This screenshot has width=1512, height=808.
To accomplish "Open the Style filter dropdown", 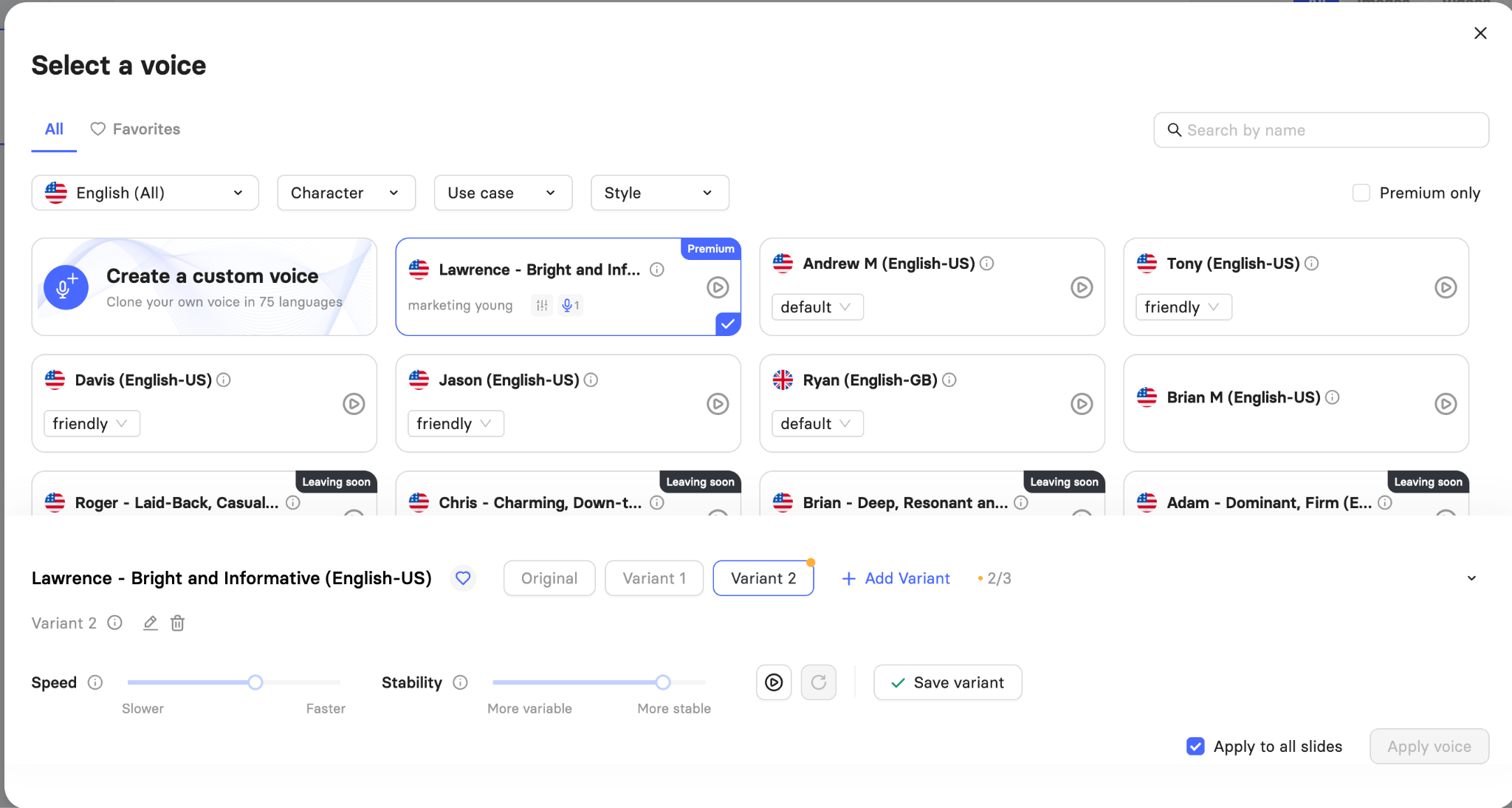I will pyautogui.click(x=660, y=193).
